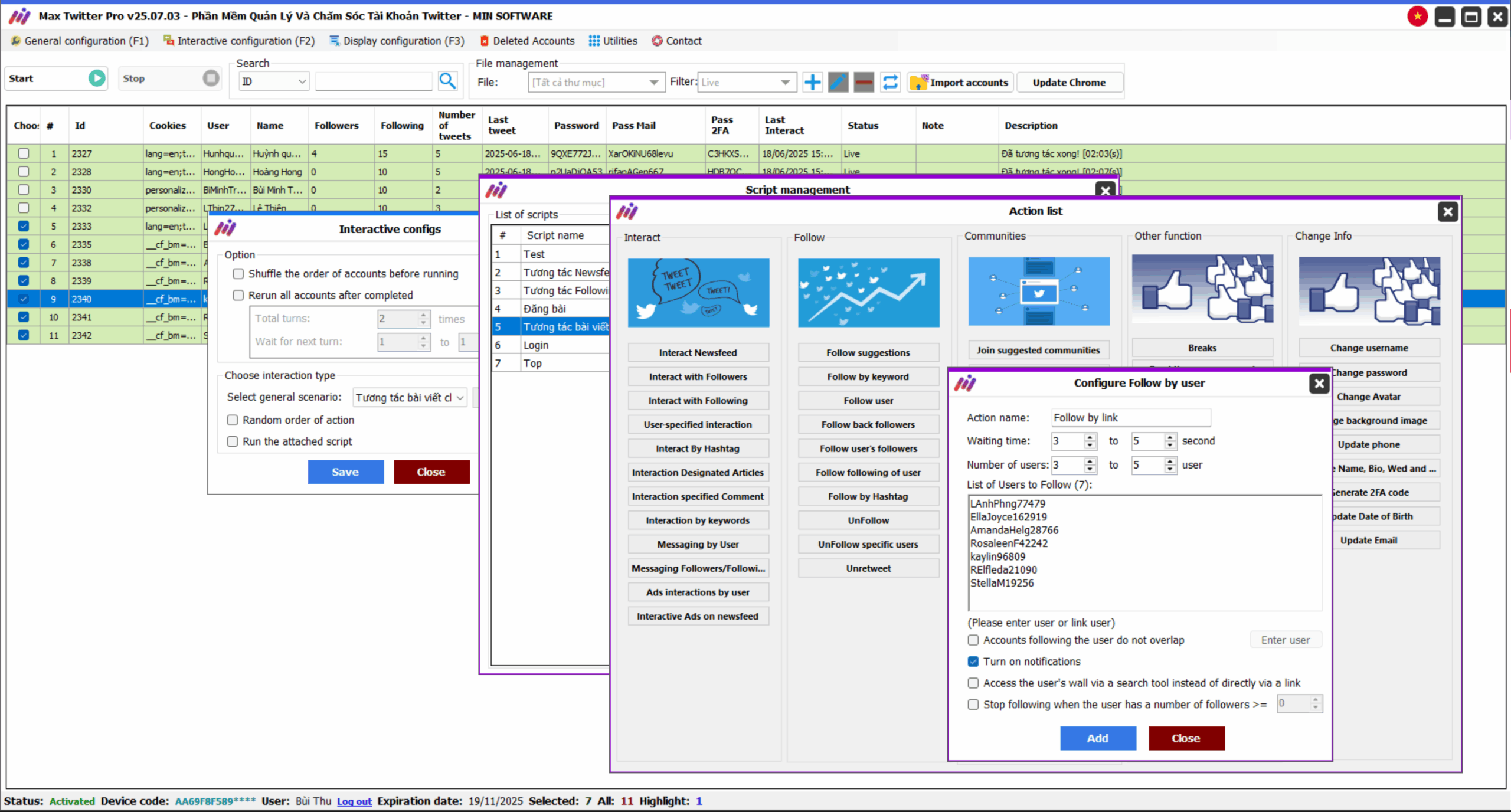
Task: Click the Action list window logo icon
Action: point(627,211)
